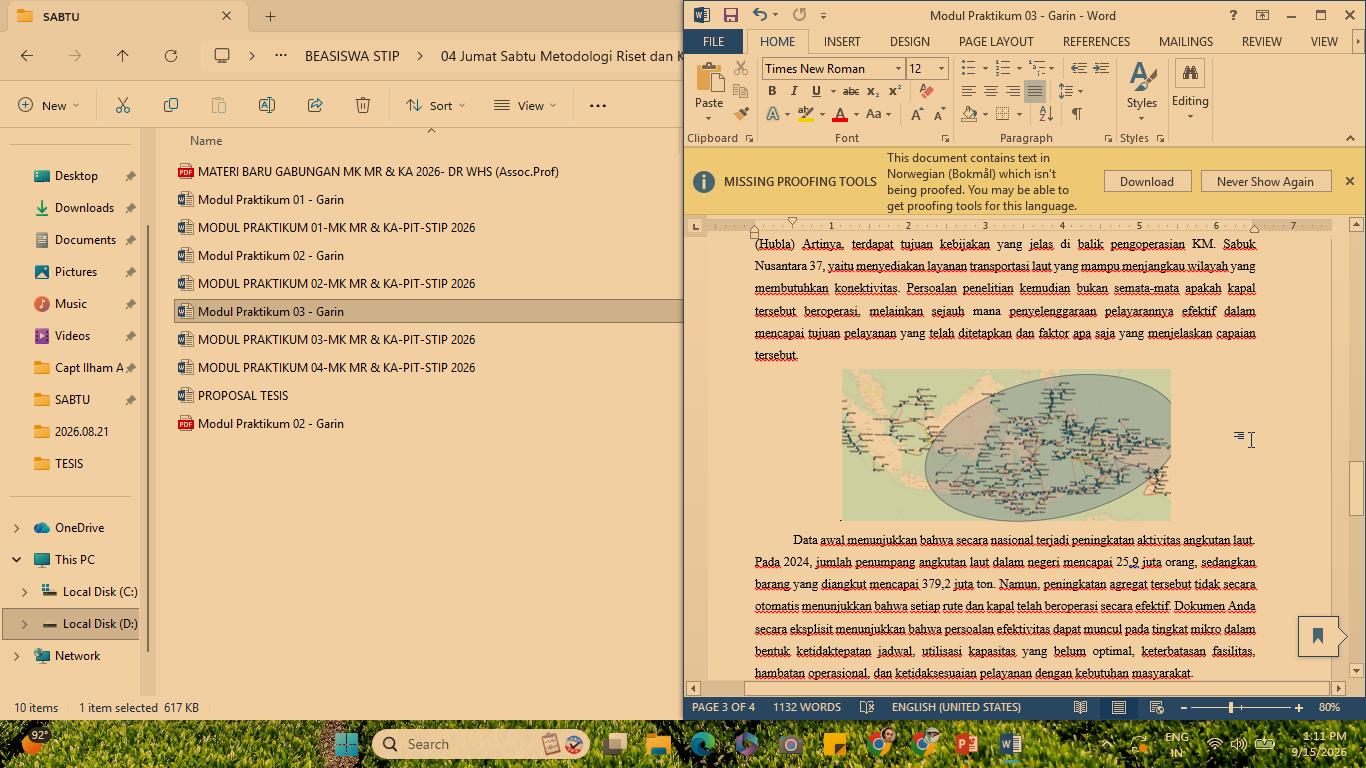Click the Delete trash icon in Explorer
The width and height of the screenshot is (1366, 768).
(x=363, y=105)
